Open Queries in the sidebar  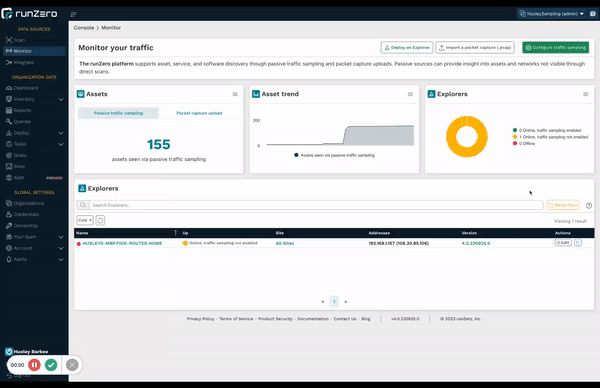tap(18, 121)
